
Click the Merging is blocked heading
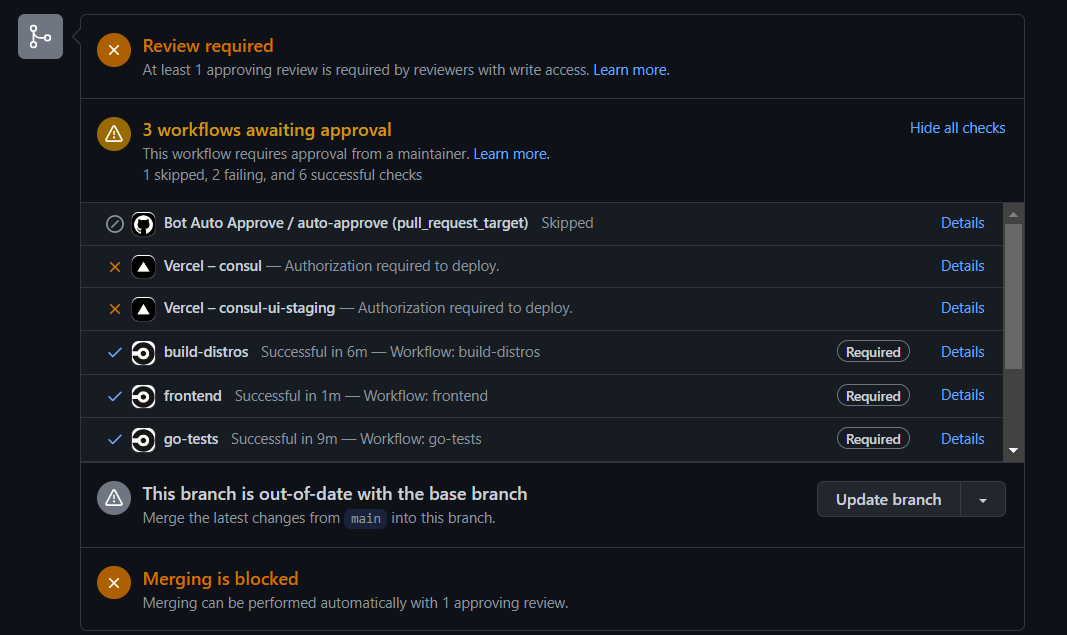click(x=220, y=579)
